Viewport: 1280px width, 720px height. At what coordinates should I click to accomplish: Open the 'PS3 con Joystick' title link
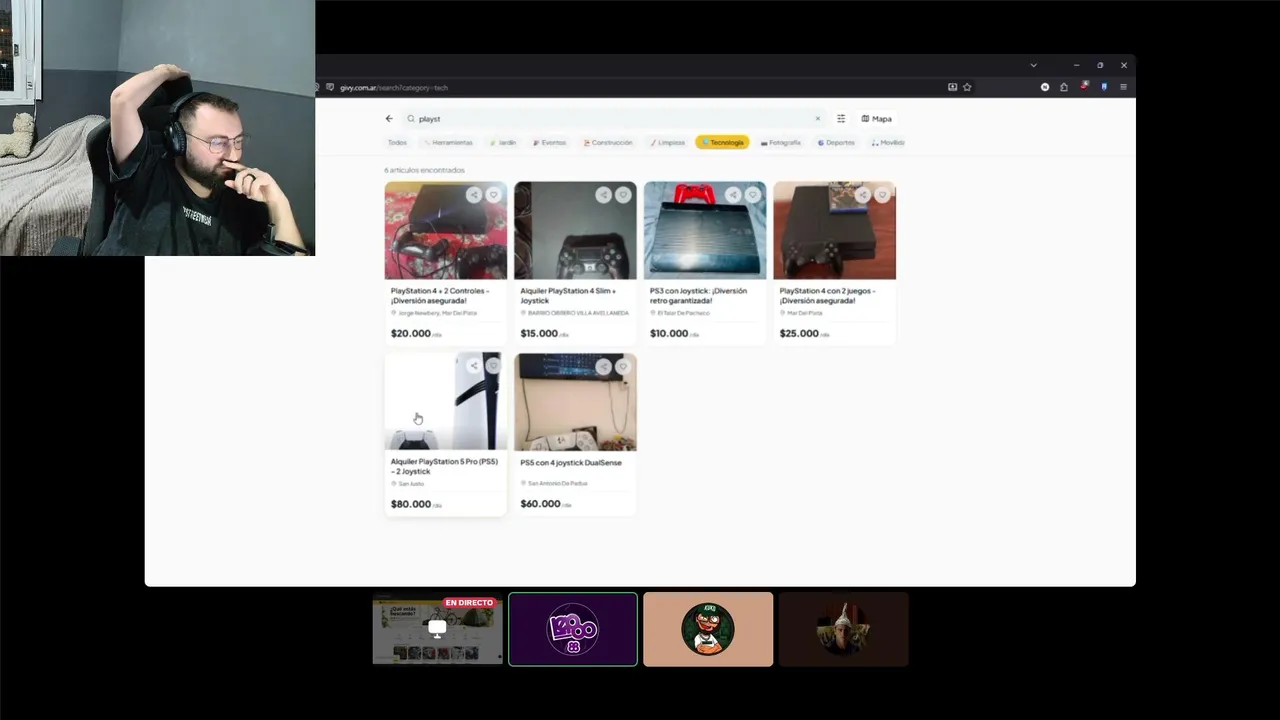coord(698,295)
